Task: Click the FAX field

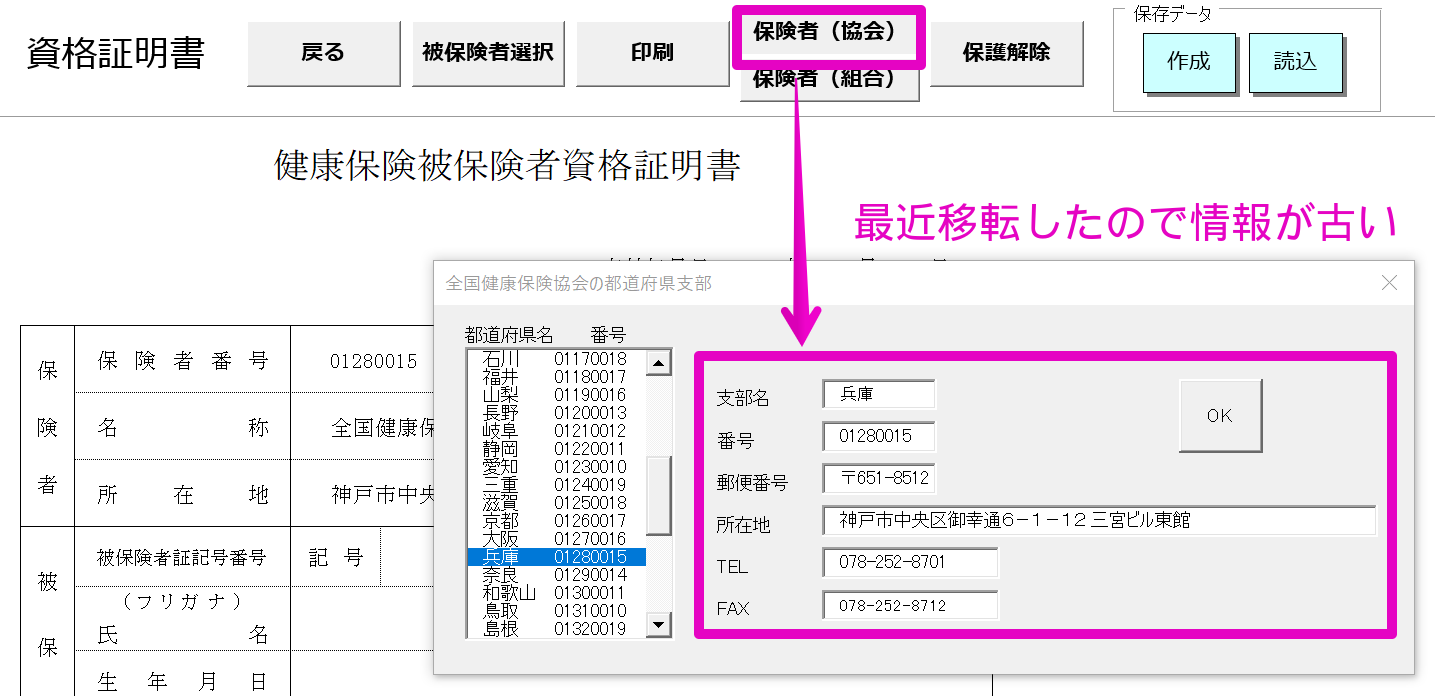Action: click(x=911, y=605)
